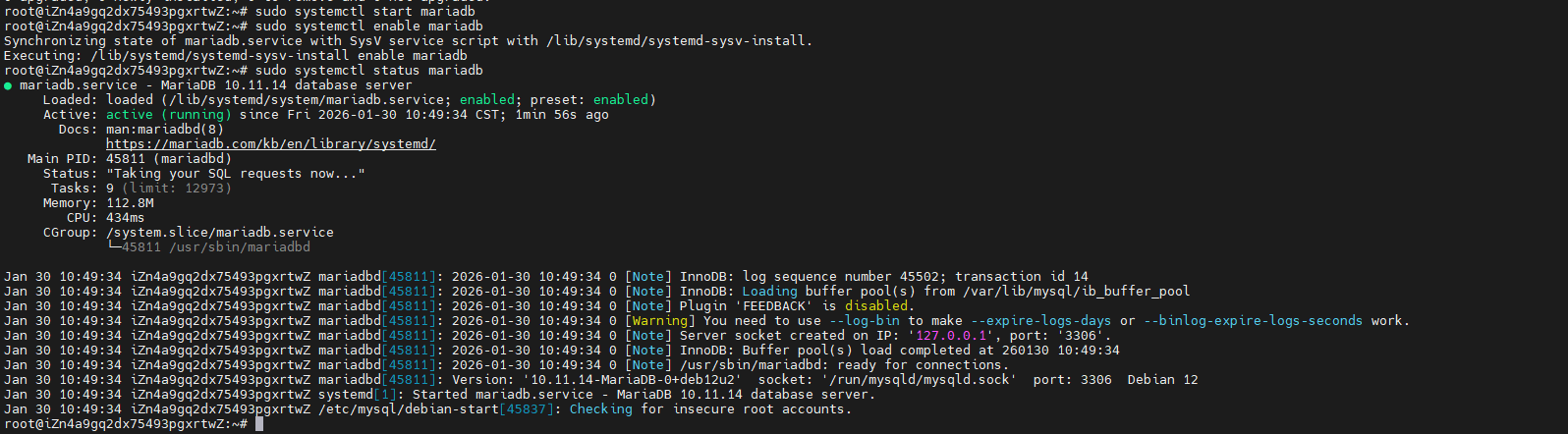Click the /var/lib/mysql/ib_buffer_pool path

coord(1076,292)
